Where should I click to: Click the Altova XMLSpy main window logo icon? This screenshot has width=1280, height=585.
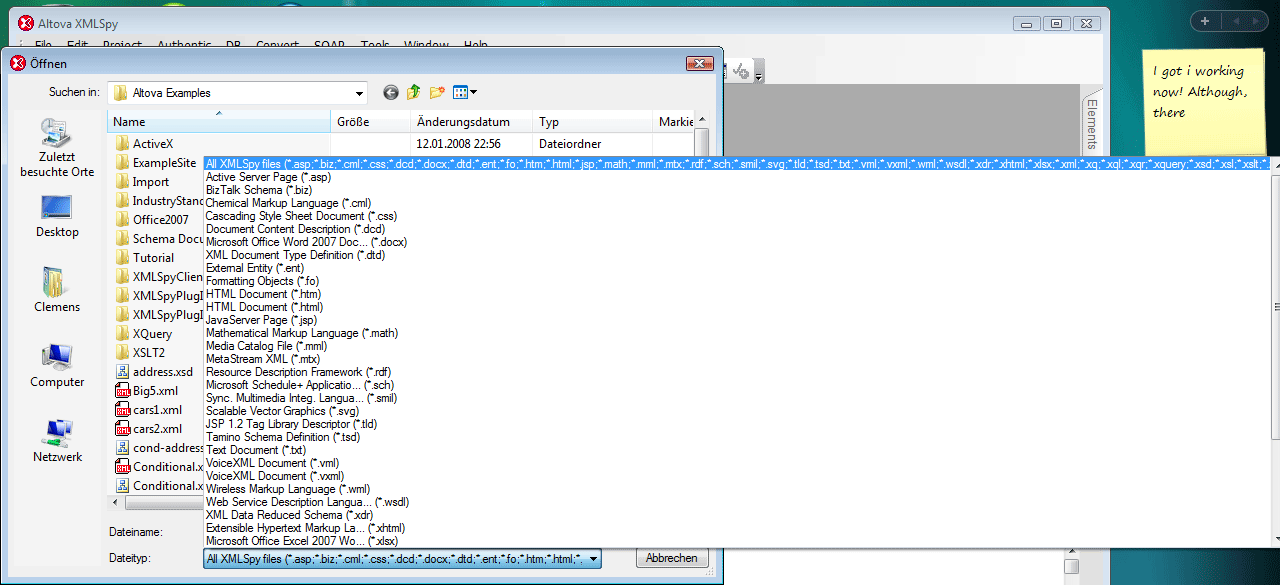click(x=27, y=23)
